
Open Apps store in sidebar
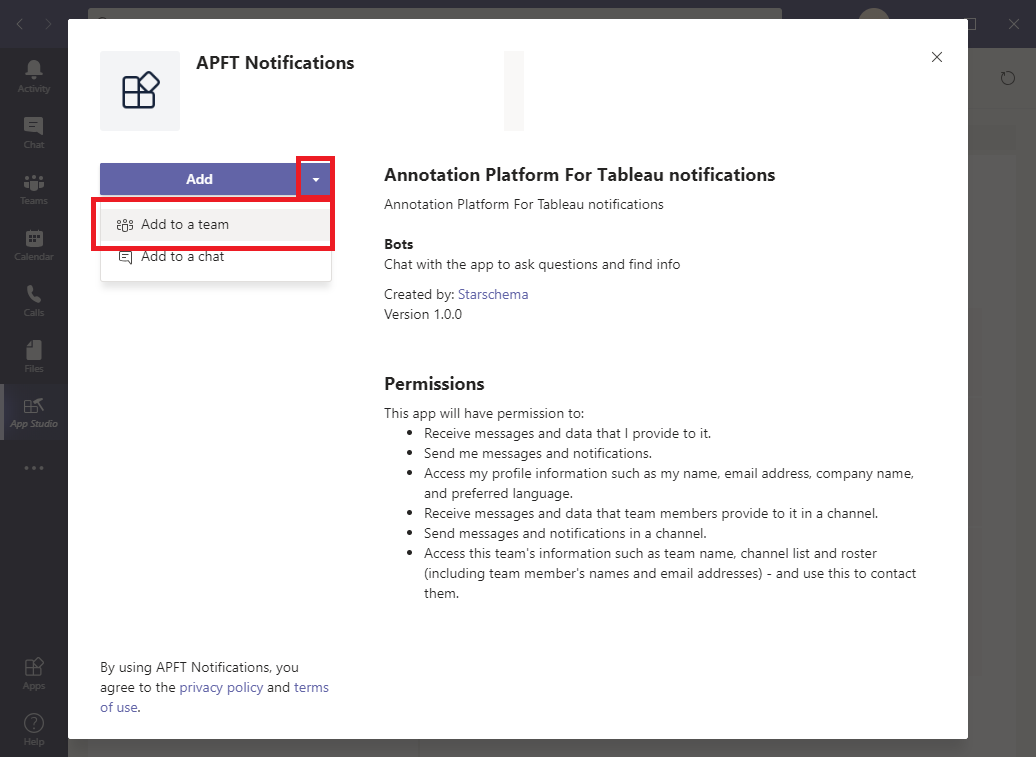pos(34,672)
